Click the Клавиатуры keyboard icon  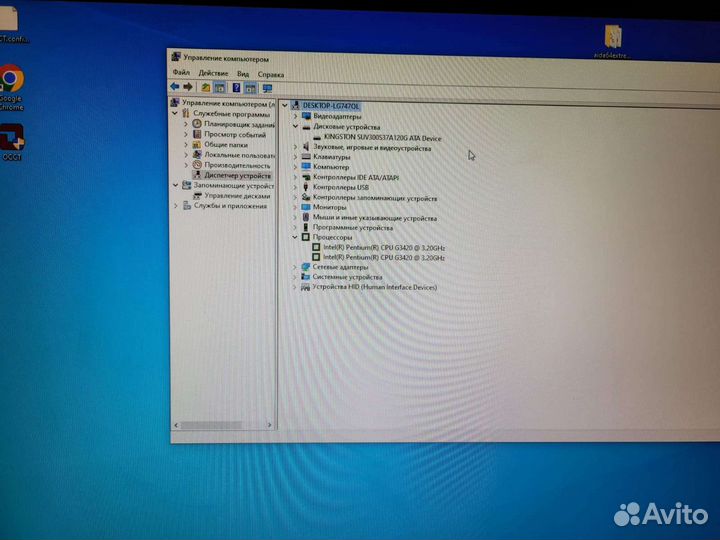[306, 157]
